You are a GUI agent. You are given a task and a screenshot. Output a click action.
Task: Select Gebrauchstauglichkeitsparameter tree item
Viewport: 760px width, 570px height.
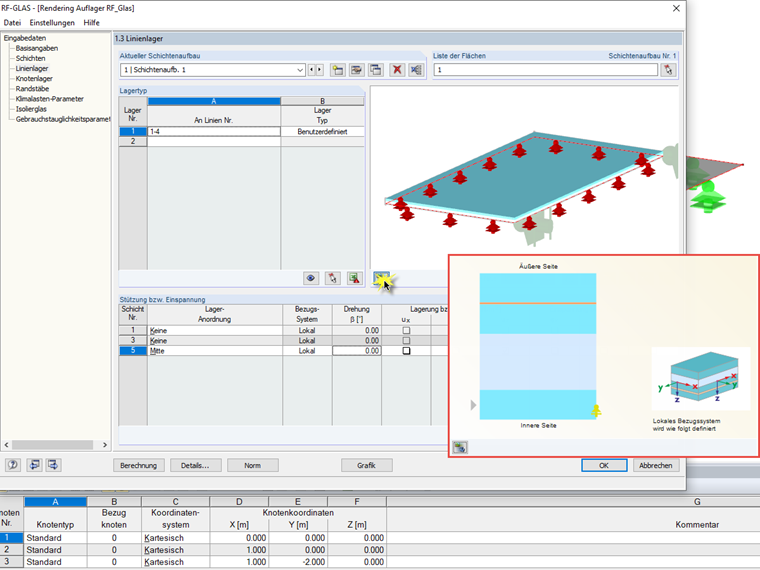click(63, 119)
